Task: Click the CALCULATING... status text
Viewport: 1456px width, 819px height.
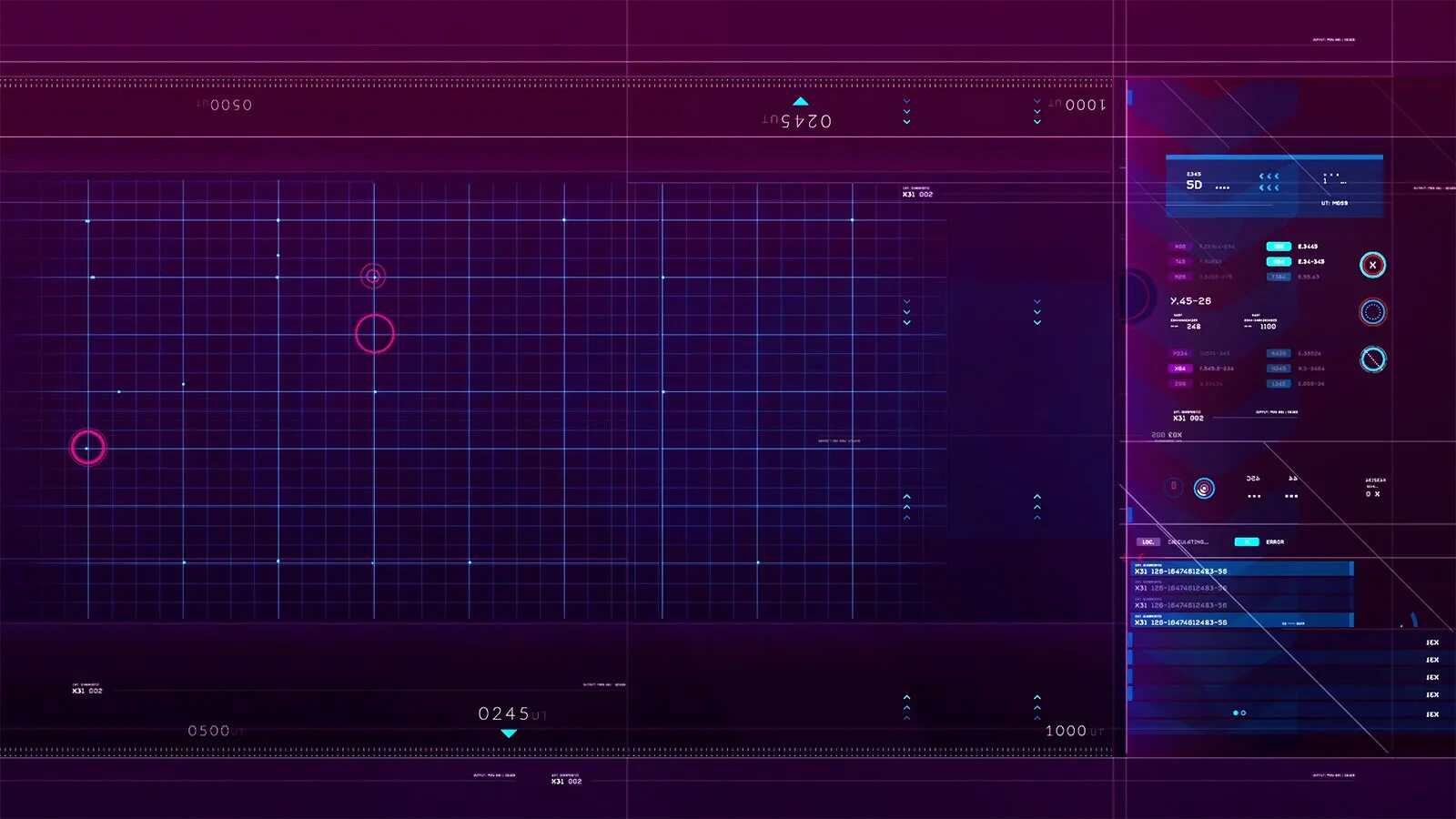Action: click(1188, 542)
